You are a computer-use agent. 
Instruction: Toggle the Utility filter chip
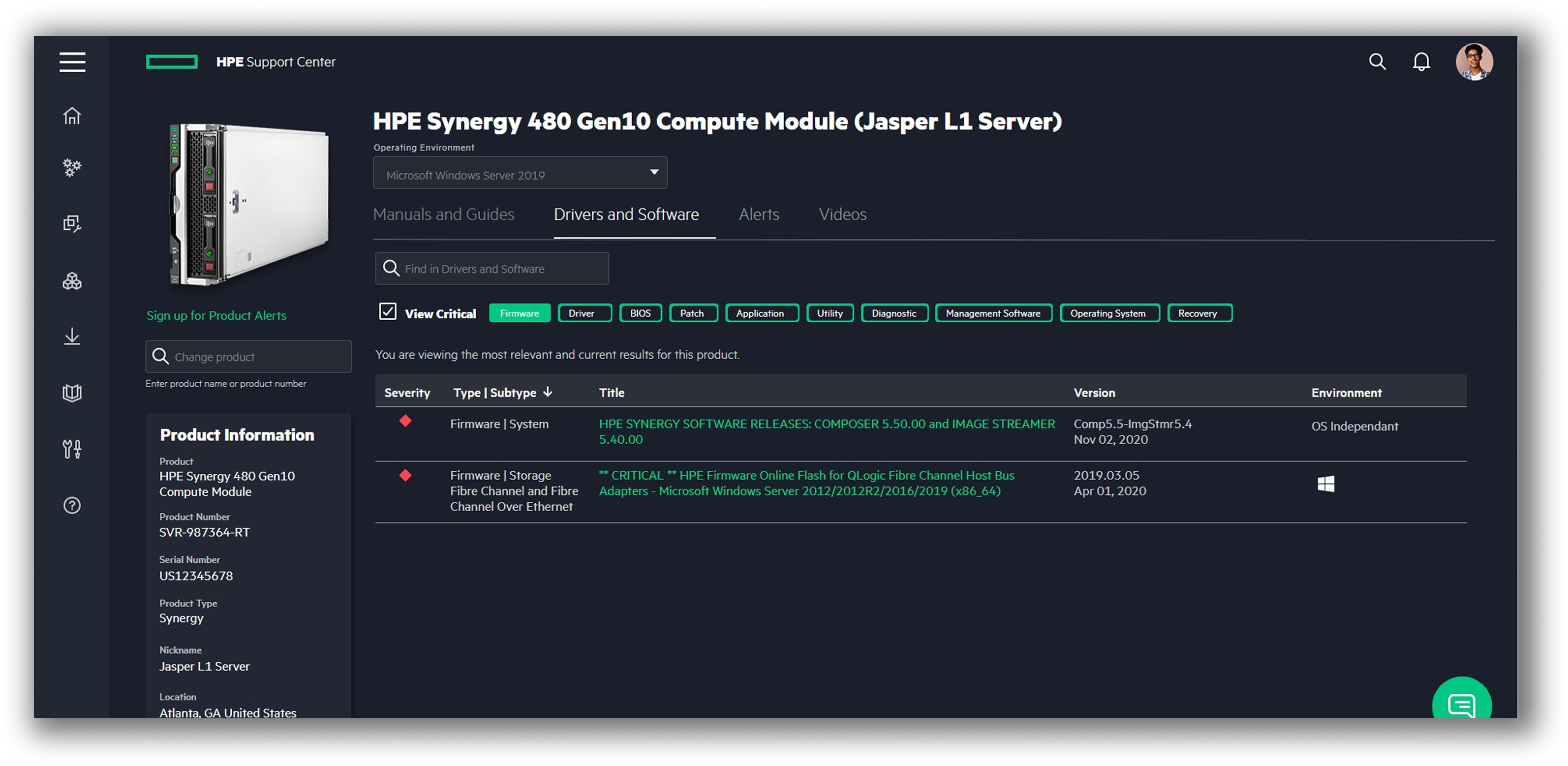tap(830, 313)
